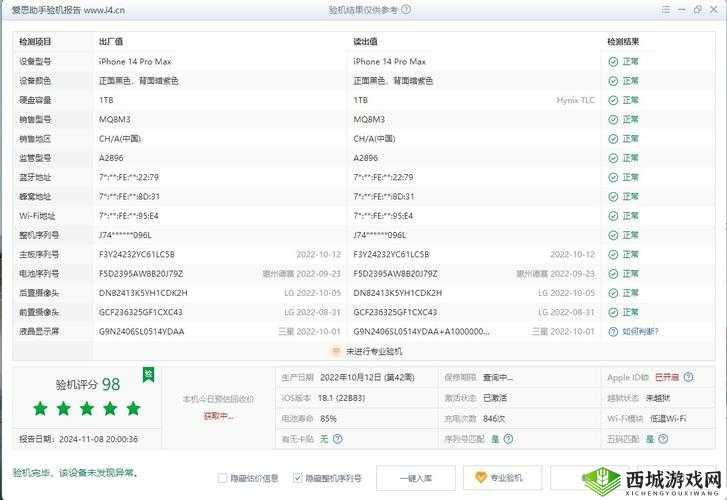727x500 pixels.
Task: Click charge count 846次
Action: point(494,419)
